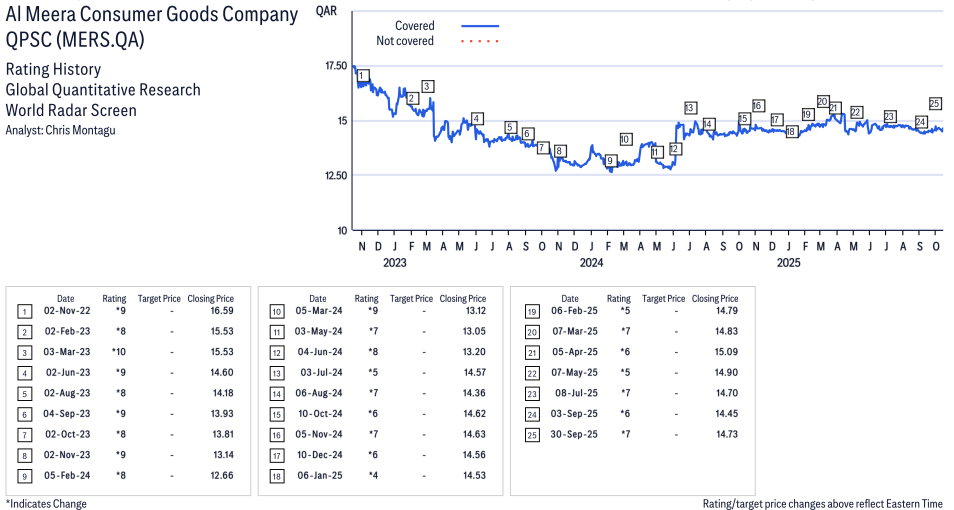954x510 pixels.
Task: Click chart marker 9 near the 2024 low
Action: [609, 160]
